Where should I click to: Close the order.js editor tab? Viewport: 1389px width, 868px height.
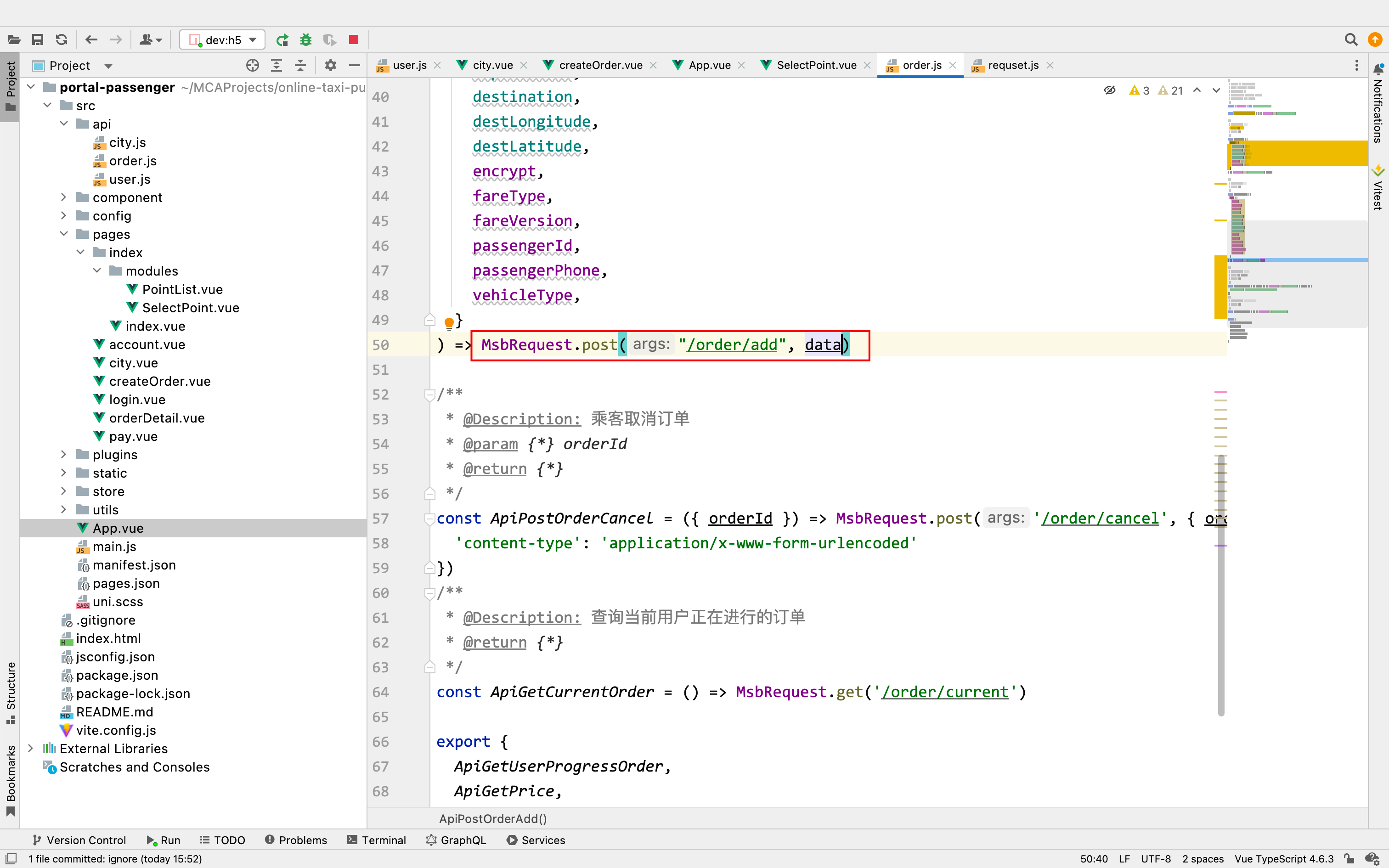point(953,65)
